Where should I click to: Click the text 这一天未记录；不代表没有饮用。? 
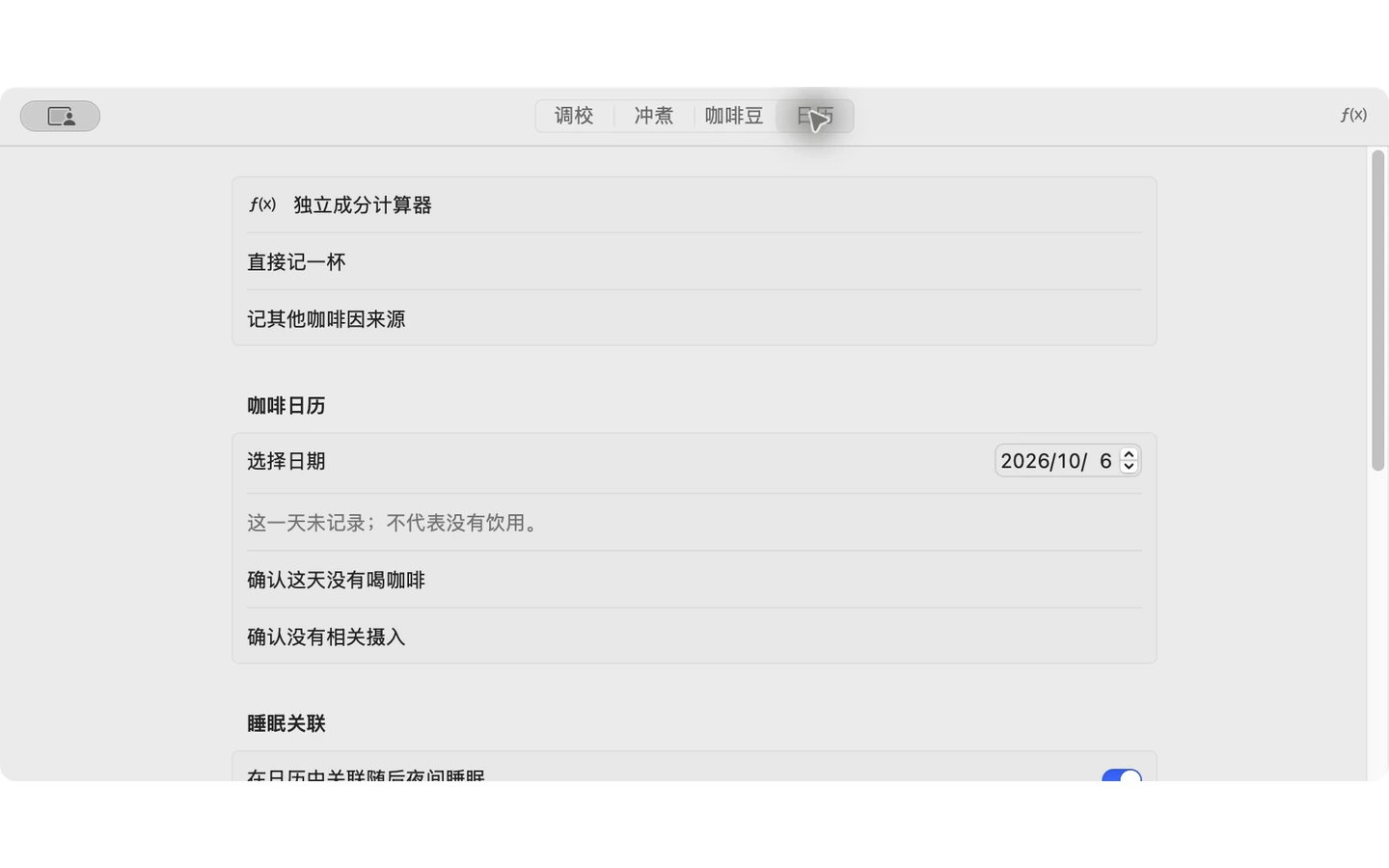(395, 523)
